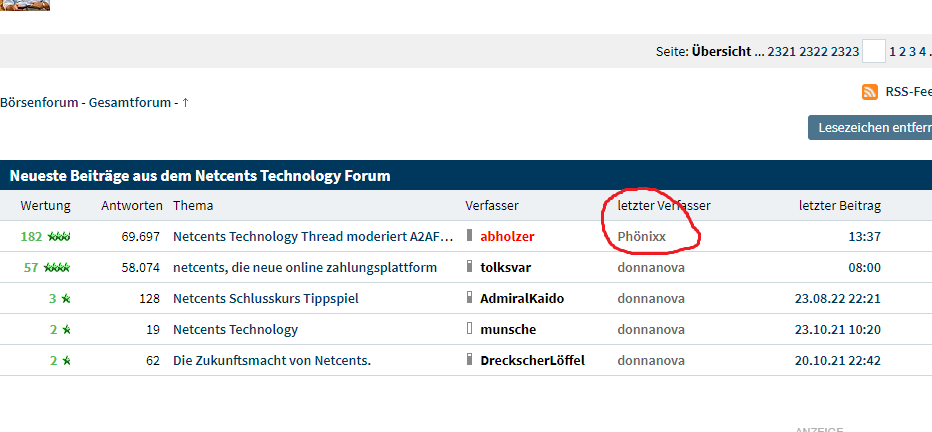
Task: Open thread Die Zukunftsmacht von Netcents
Action: [x=271, y=360]
